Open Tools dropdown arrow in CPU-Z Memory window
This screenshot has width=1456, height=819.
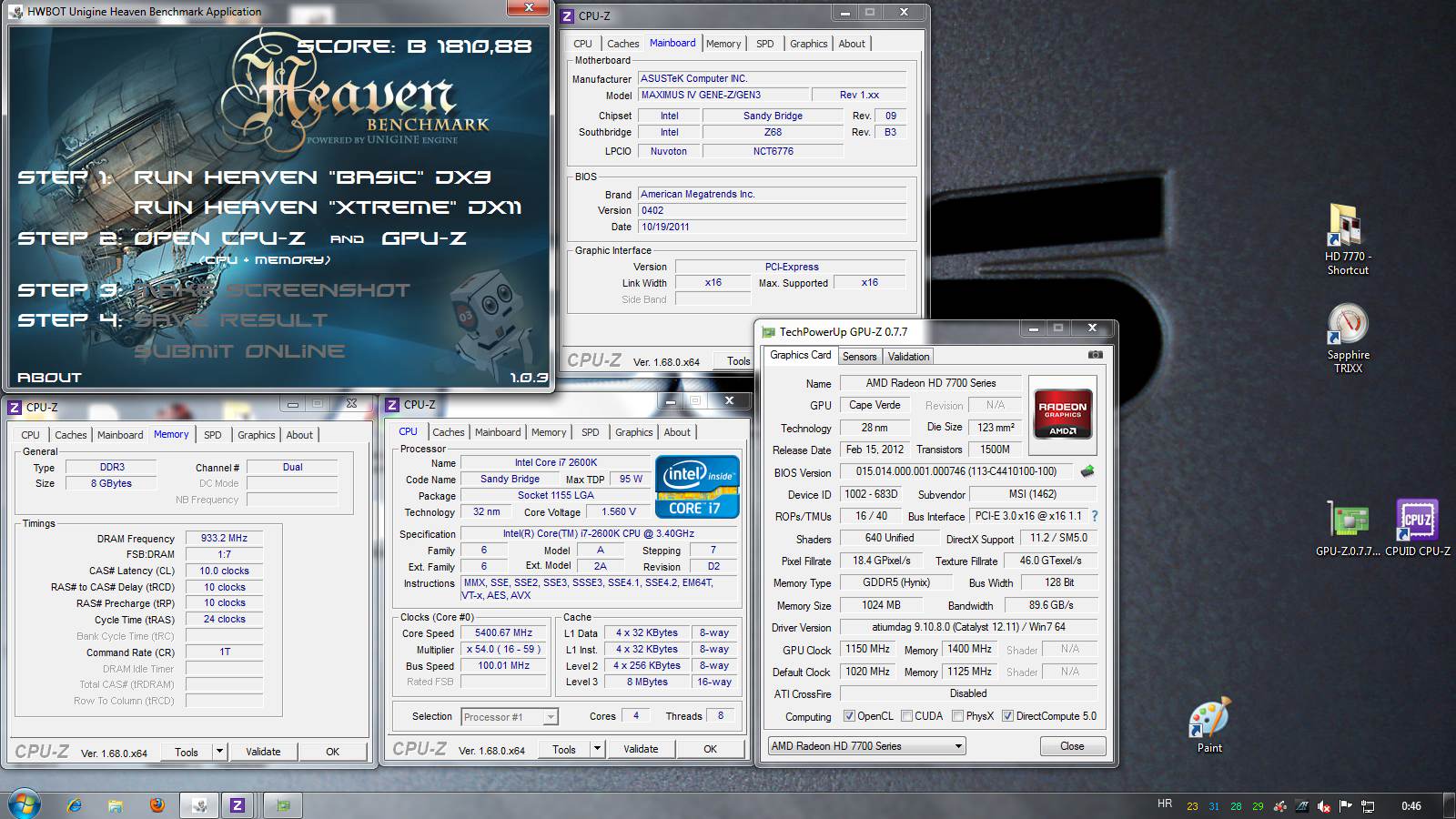[x=219, y=752]
